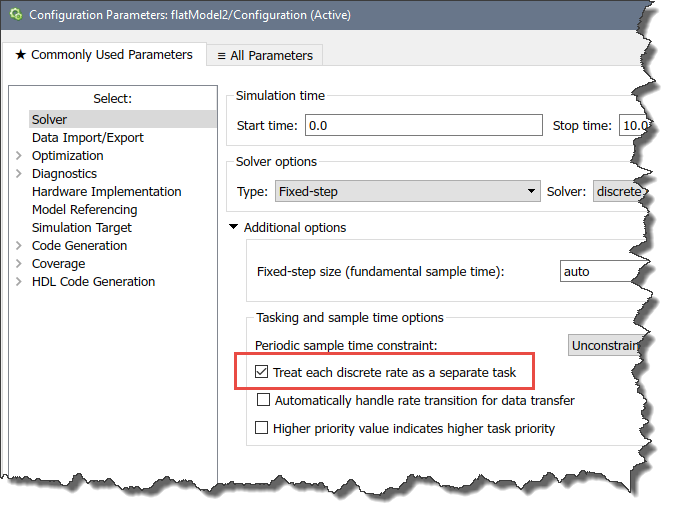Screen dimensions: 677x517
Task: Select Model Referencing category
Action: click(84, 210)
